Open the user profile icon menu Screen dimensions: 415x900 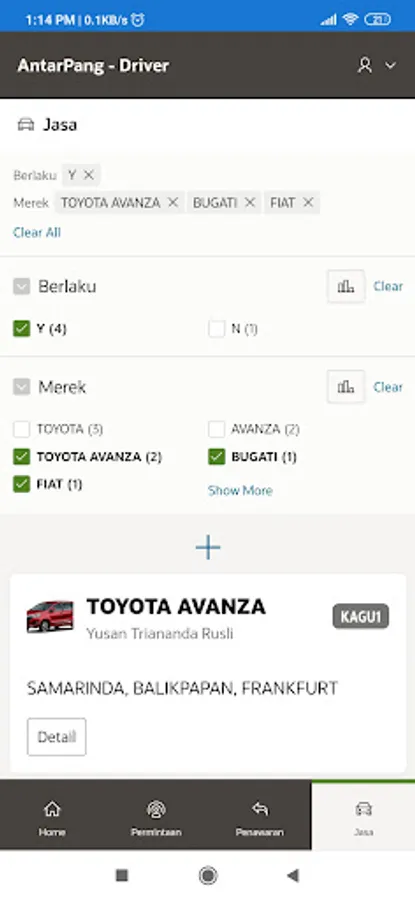(x=365, y=65)
